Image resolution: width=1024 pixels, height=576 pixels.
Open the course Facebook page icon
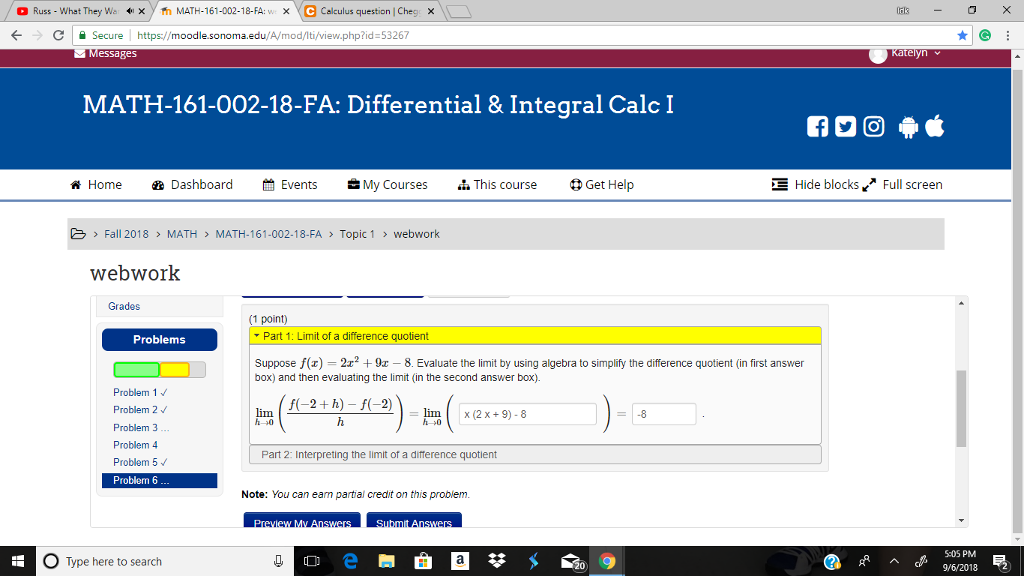click(x=817, y=127)
